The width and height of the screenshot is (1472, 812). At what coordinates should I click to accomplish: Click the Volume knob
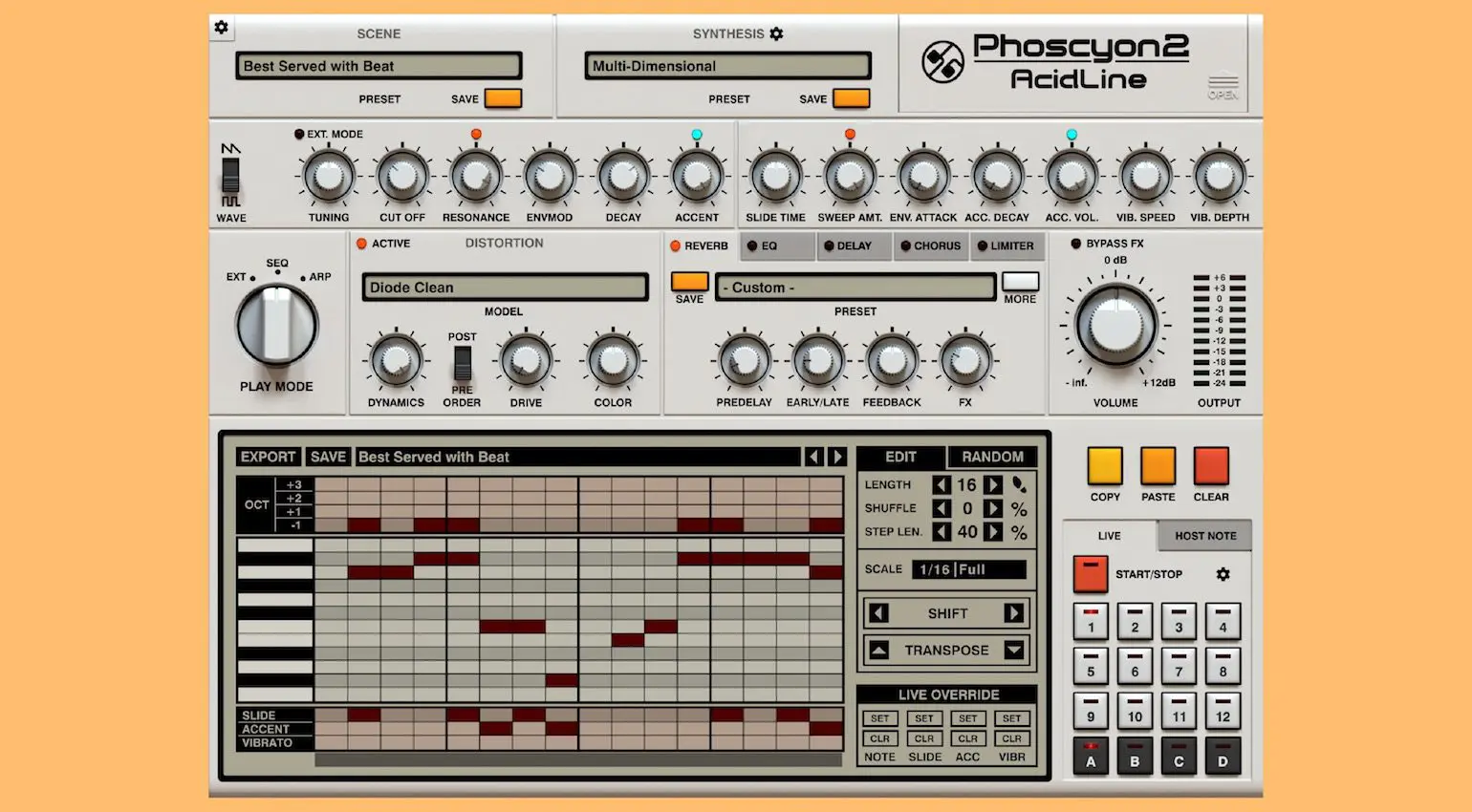pyautogui.click(x=1115, y=325)
